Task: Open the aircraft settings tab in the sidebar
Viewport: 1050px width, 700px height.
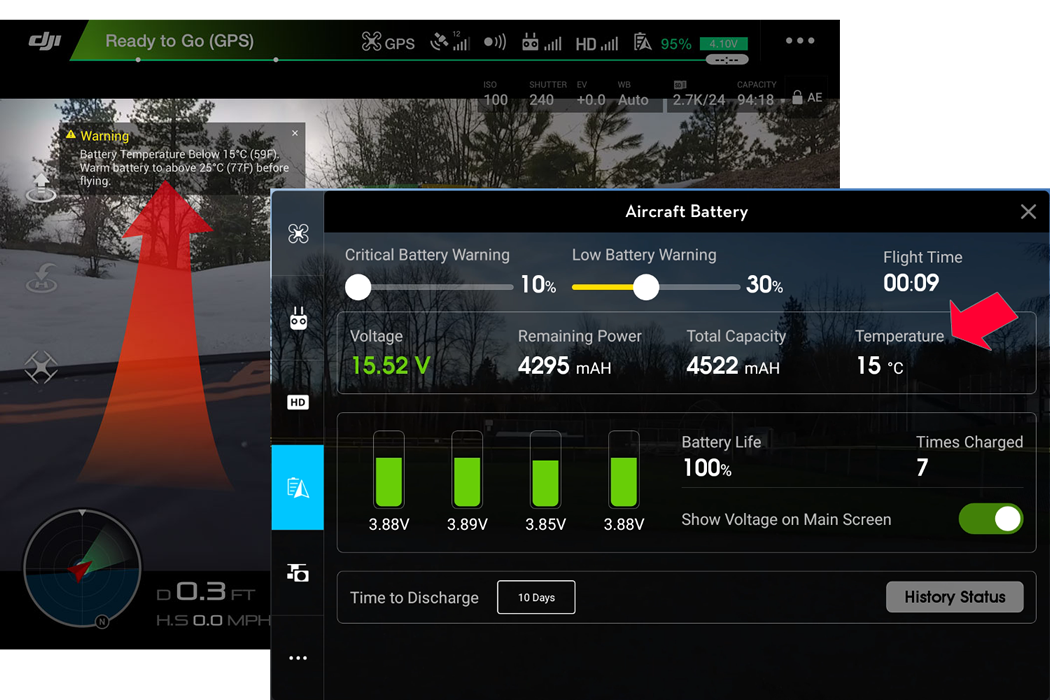Action: tap(298, 233)
